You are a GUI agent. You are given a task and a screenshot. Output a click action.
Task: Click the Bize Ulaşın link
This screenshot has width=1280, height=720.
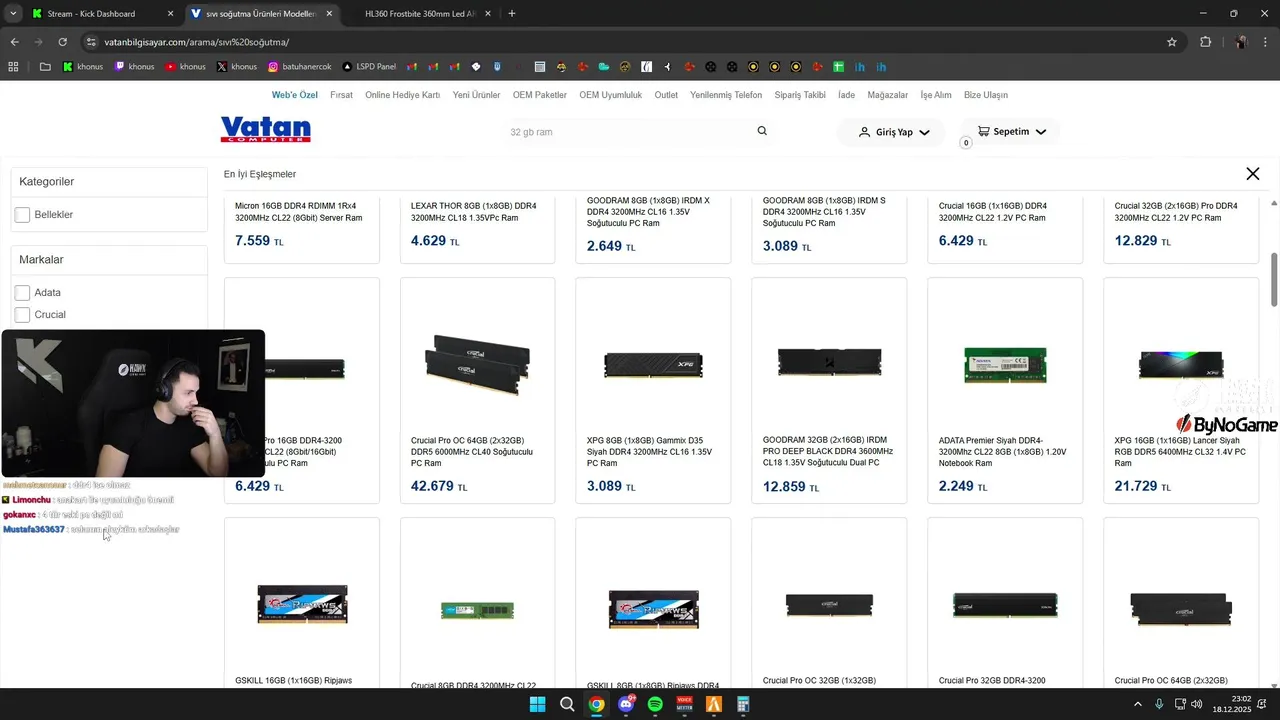(986, 95)
